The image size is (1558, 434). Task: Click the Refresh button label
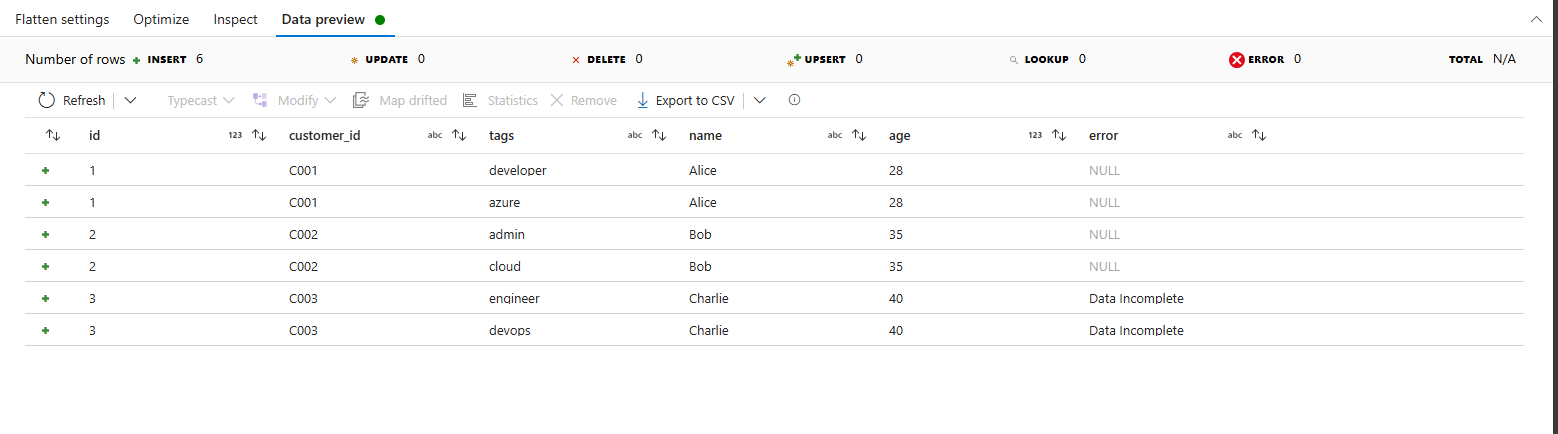pyautogui.click(x=84, y=100)
